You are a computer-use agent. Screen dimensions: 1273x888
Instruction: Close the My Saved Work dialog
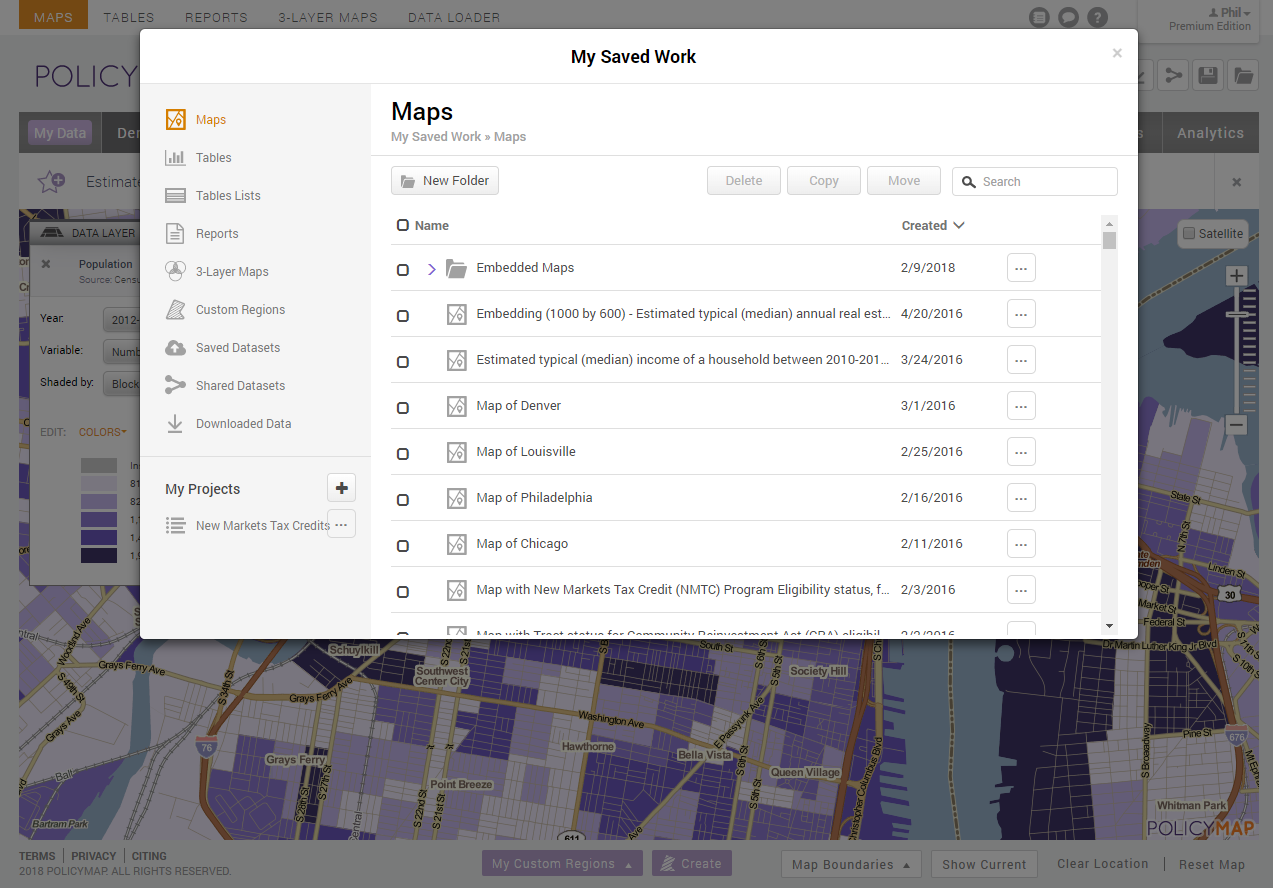[x=1117, y=54]
